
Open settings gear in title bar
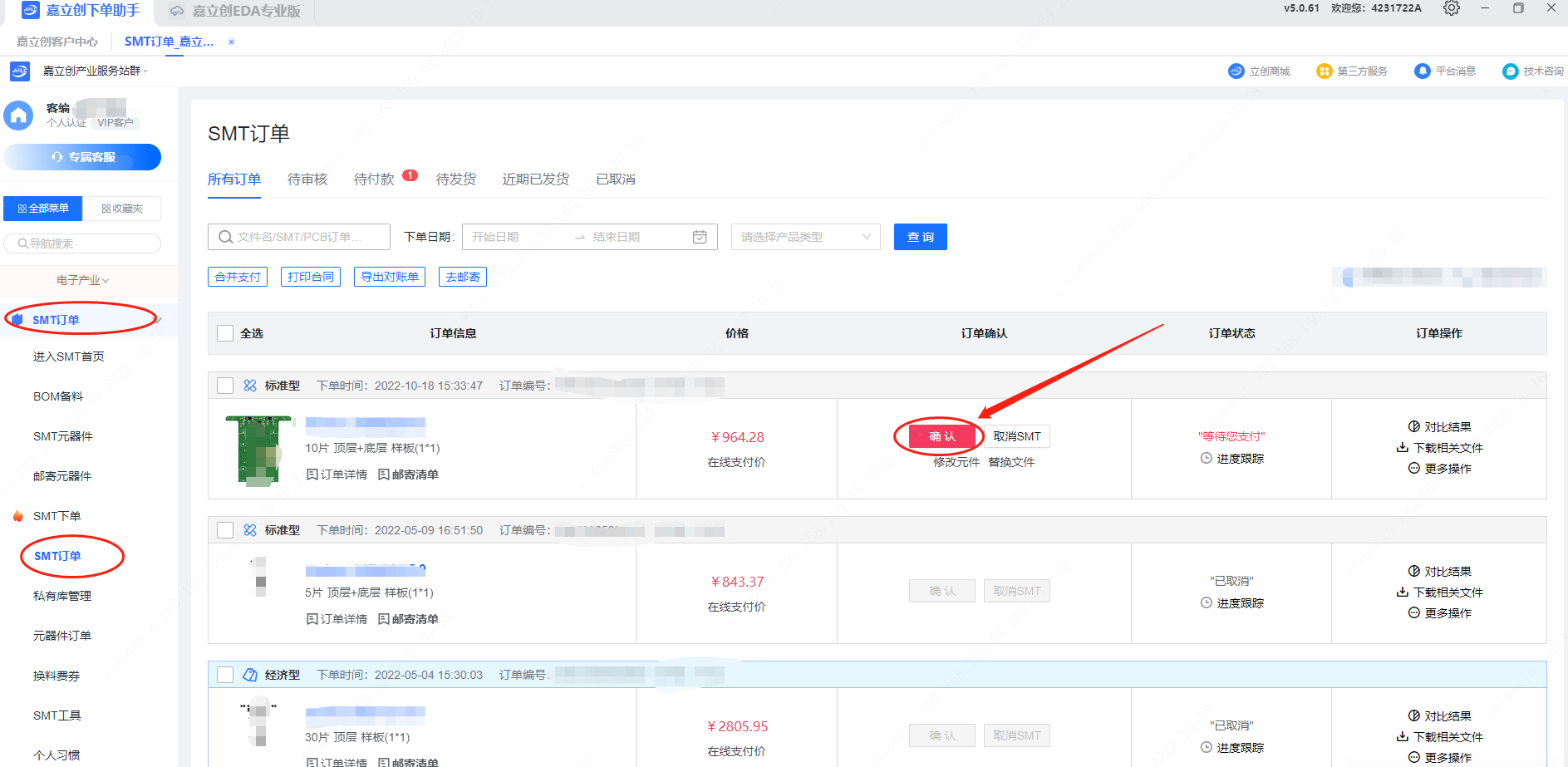(1451, 8)
